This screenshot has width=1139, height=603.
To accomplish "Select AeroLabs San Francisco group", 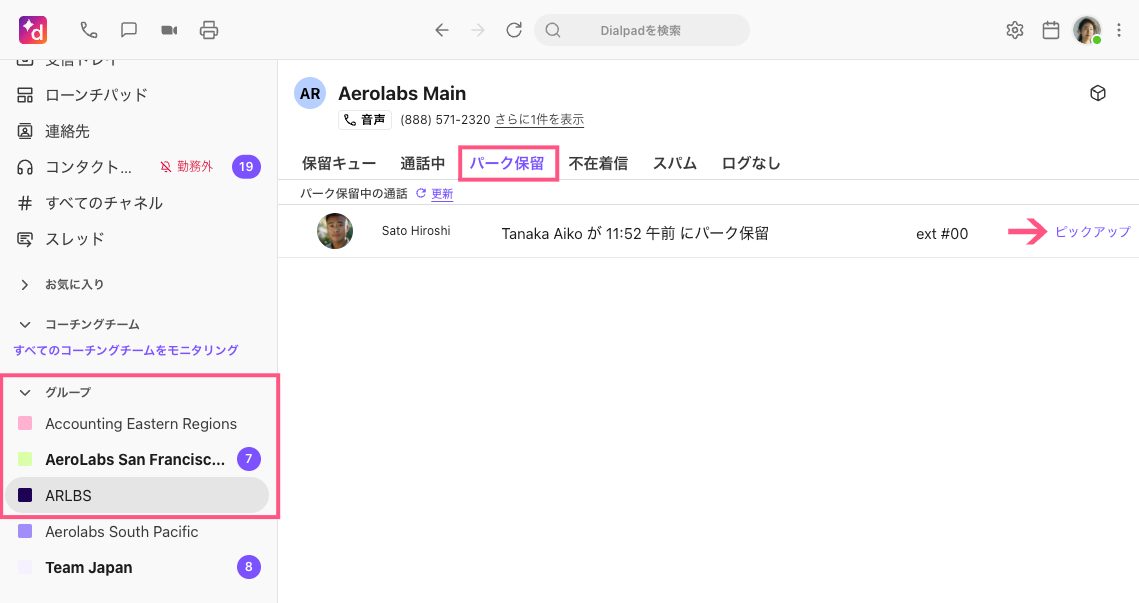I will [x=137, y=459].
